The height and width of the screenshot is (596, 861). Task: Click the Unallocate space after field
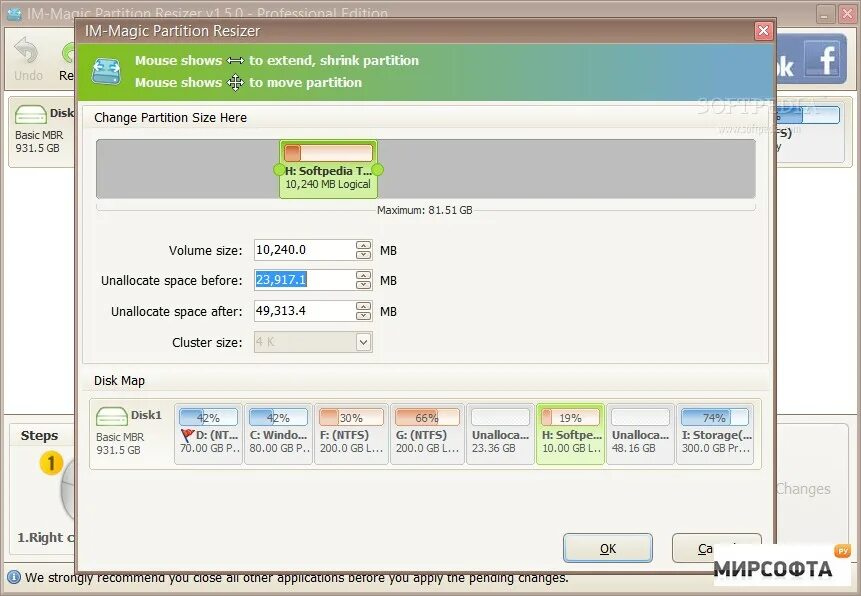(x=305, y=311)
